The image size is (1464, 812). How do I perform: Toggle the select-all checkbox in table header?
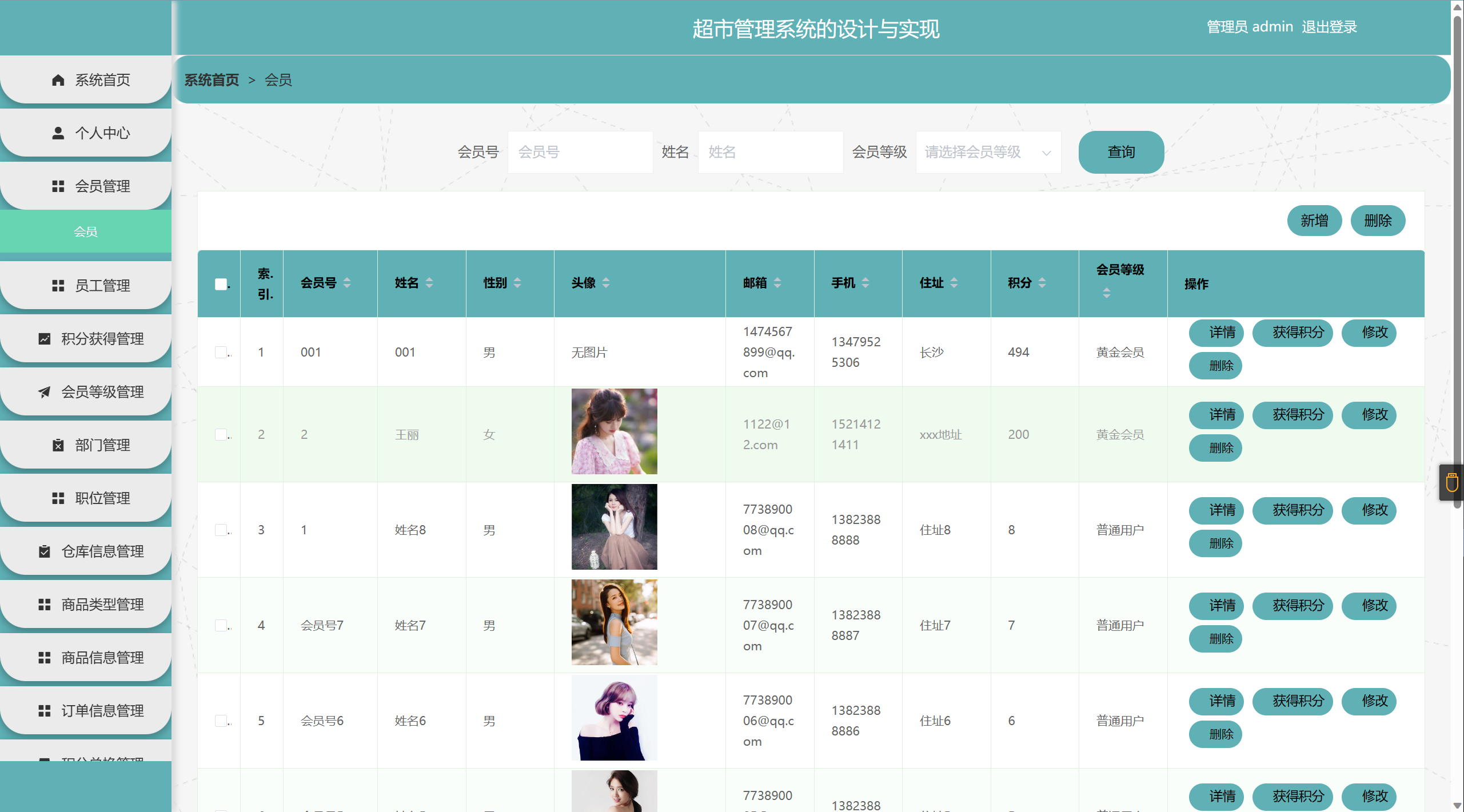click(221, 284)
